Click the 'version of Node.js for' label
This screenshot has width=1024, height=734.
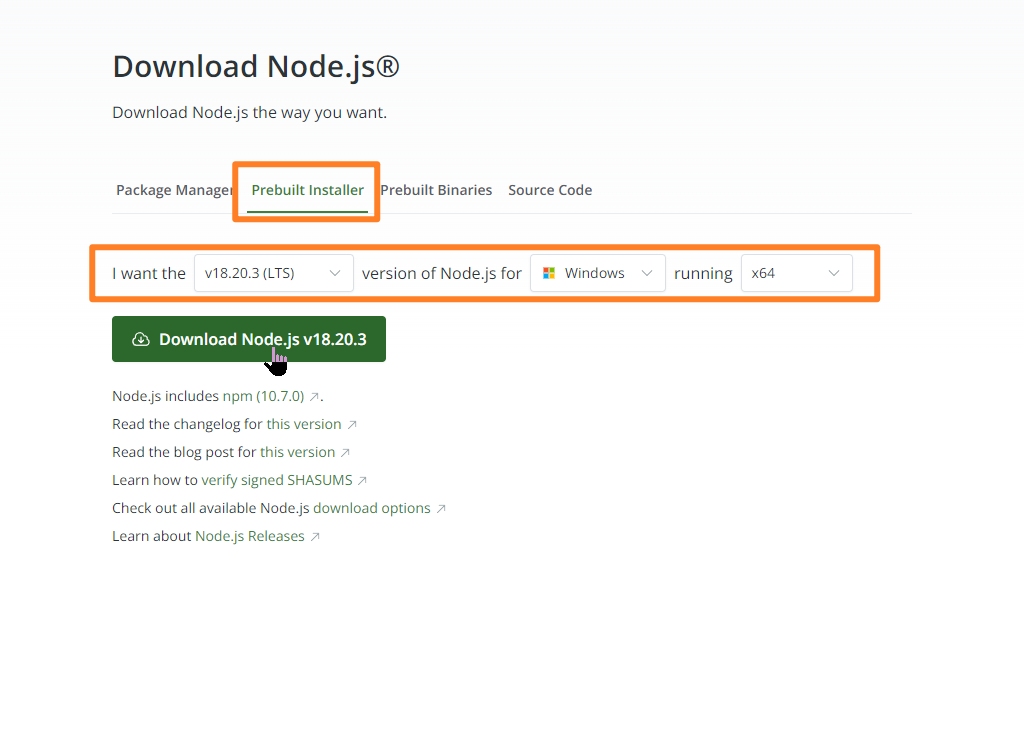click(441, 273)
